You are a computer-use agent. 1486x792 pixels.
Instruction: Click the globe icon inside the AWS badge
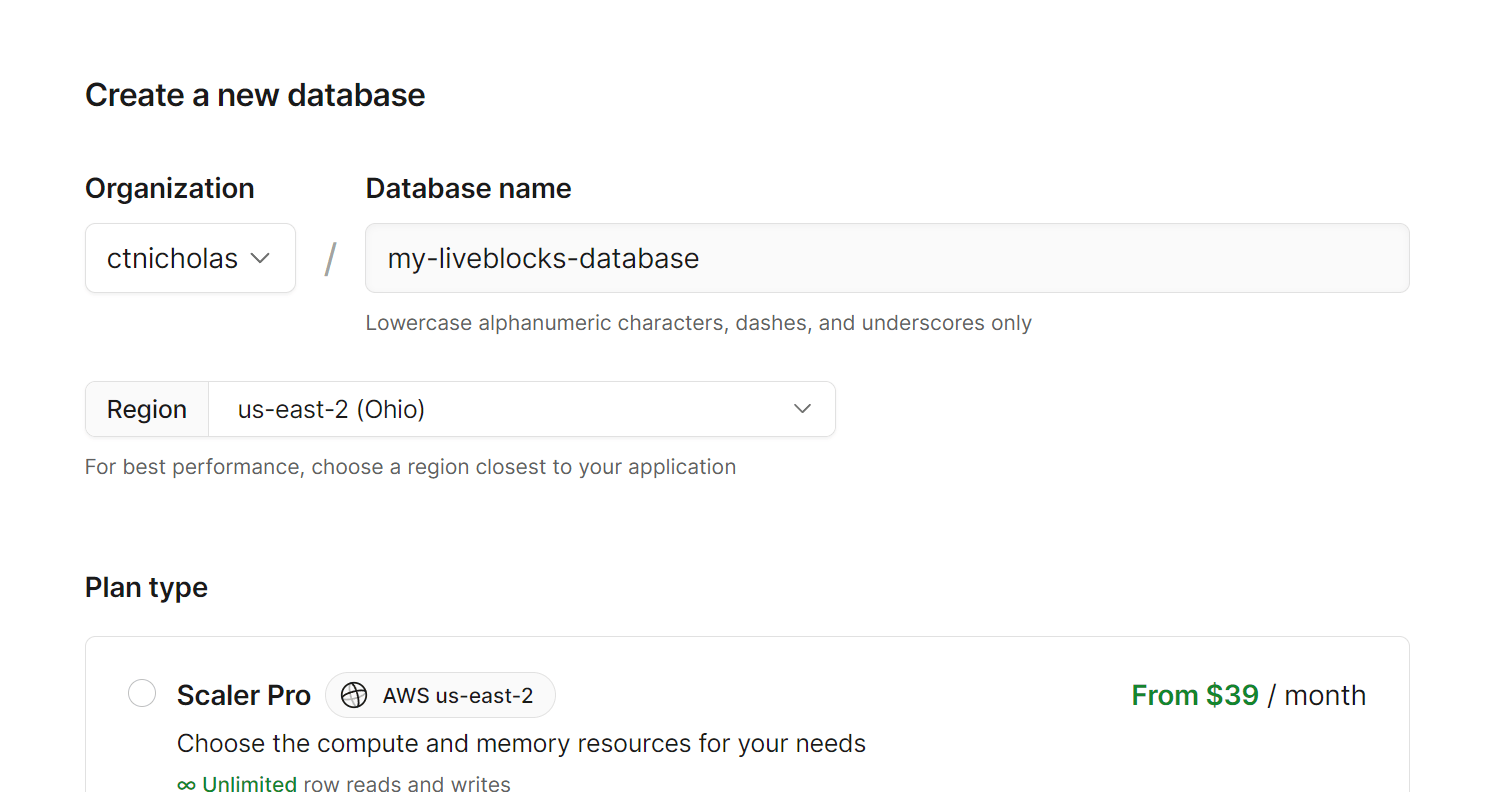point(355,694)
